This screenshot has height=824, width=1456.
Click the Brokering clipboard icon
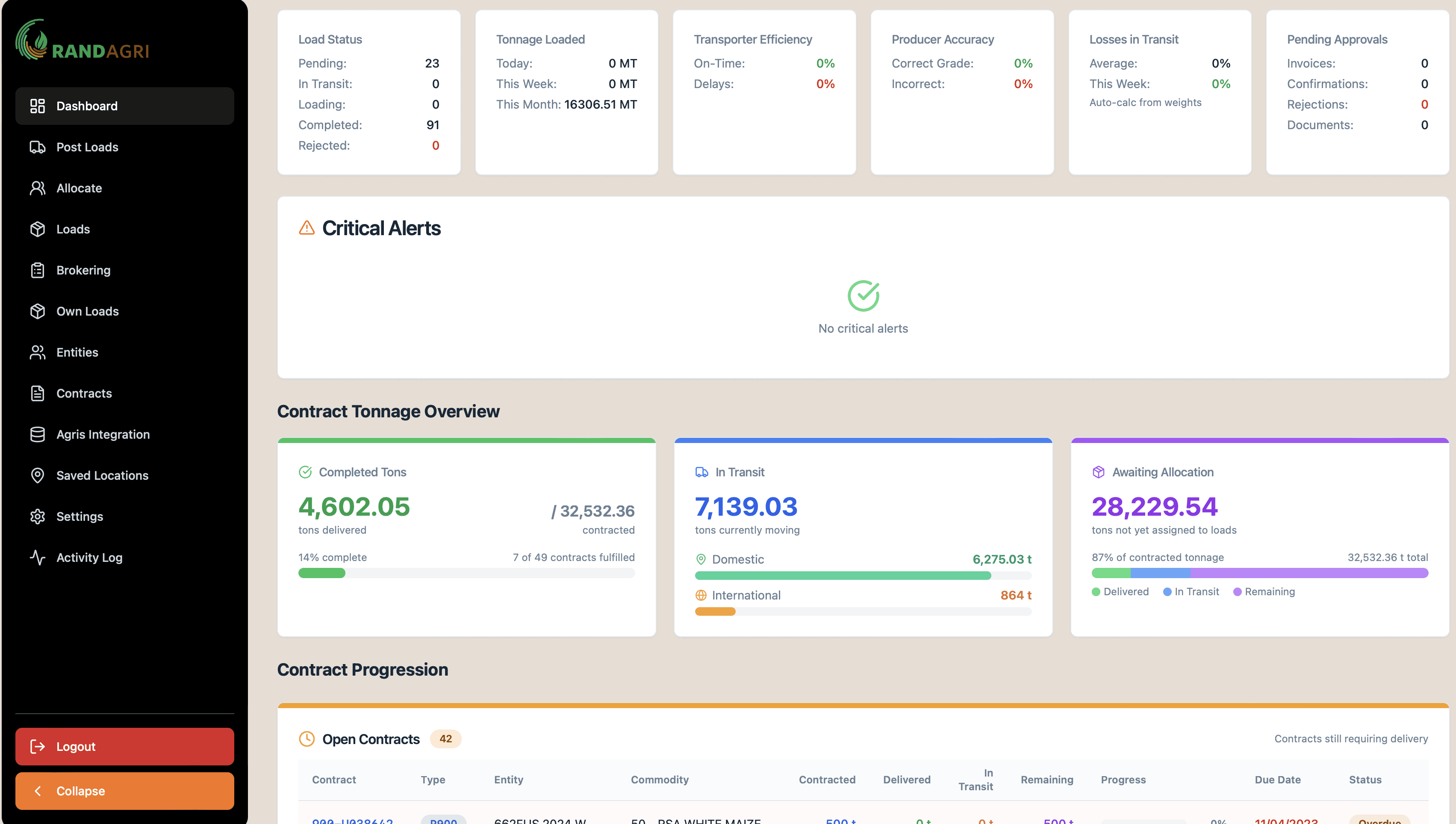point(37,271)
